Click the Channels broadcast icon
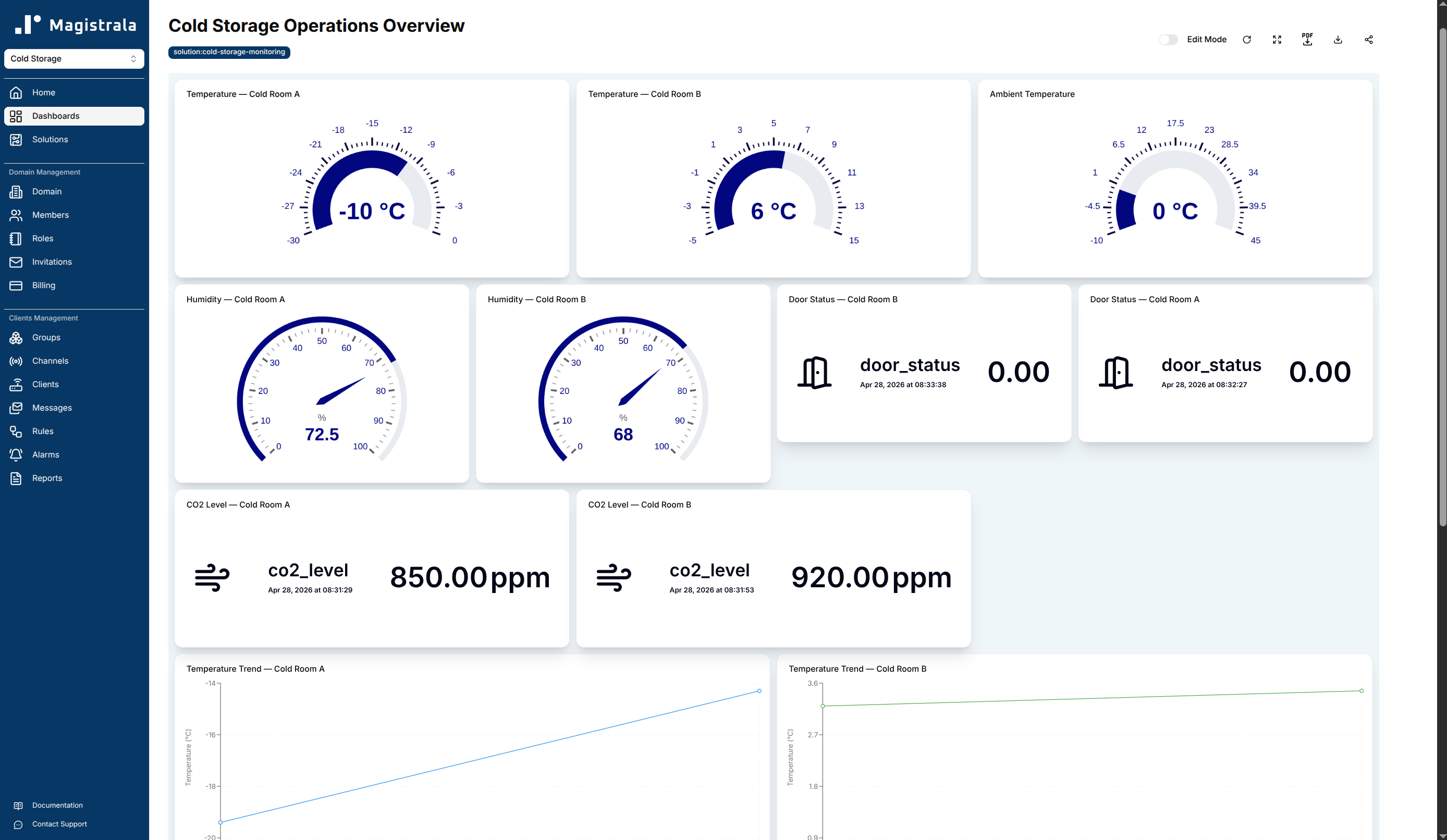This screenshot has height=840, width=1447. click(16, 361)
